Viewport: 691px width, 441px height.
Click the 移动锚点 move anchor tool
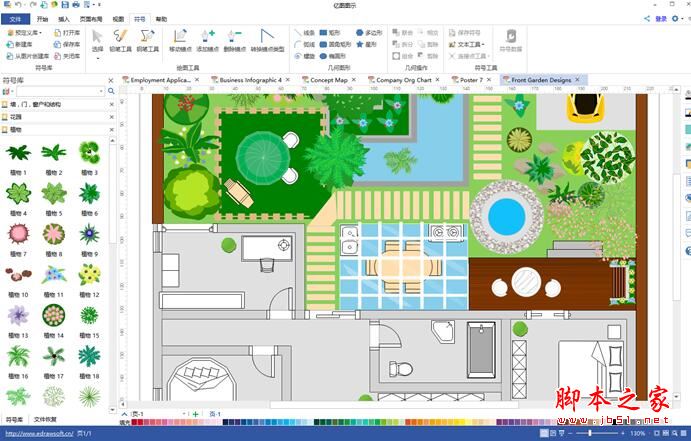point(181,41)
